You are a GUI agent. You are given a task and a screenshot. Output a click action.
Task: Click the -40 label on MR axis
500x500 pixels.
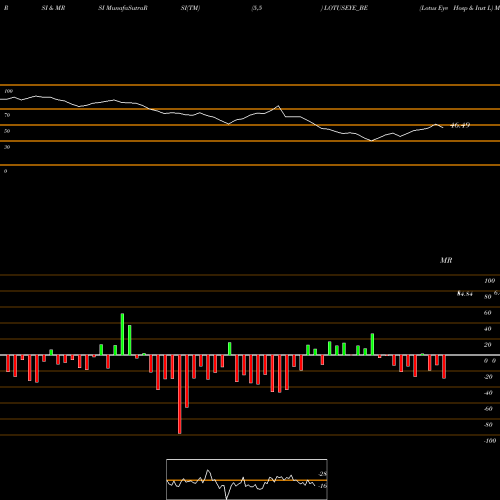tap(488, 393)
